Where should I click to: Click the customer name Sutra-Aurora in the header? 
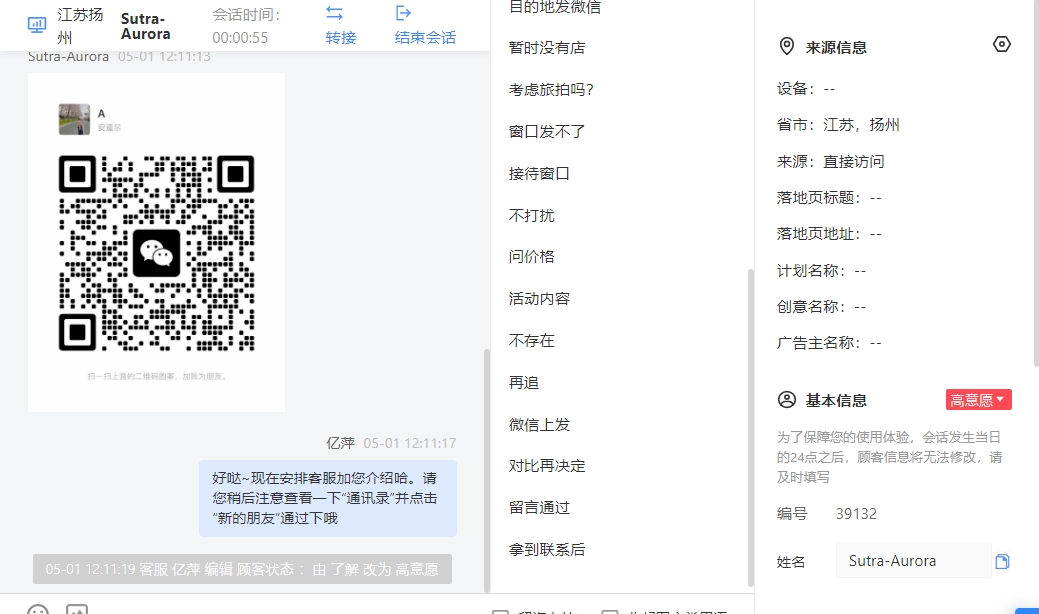(146, 26)
